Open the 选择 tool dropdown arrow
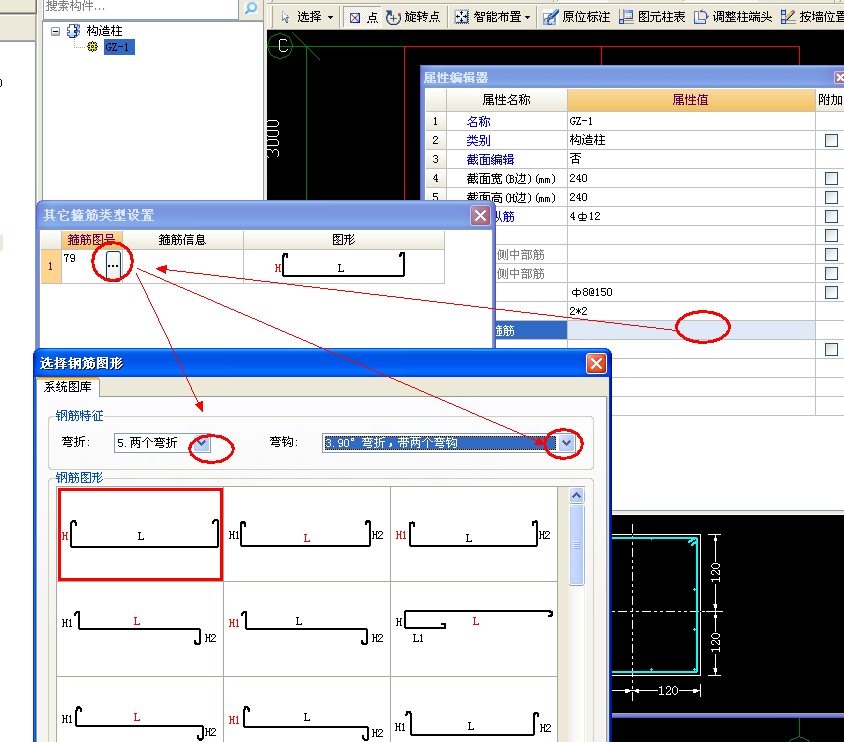 tap(330, 17)
